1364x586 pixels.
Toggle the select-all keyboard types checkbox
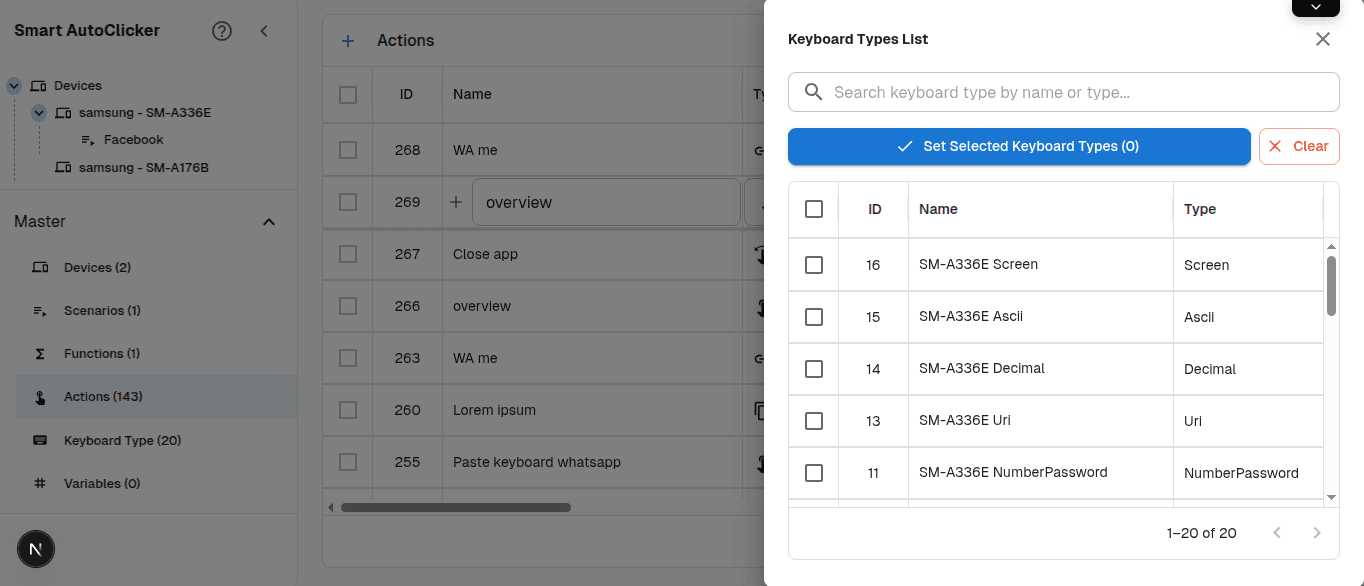coord(814,209)
